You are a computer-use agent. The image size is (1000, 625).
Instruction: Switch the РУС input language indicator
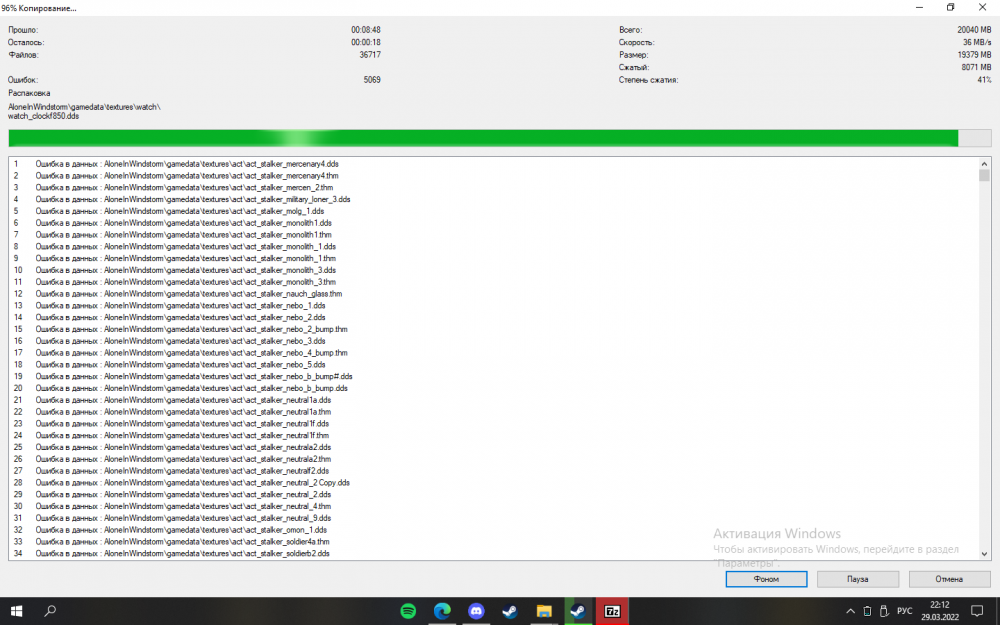904,611
